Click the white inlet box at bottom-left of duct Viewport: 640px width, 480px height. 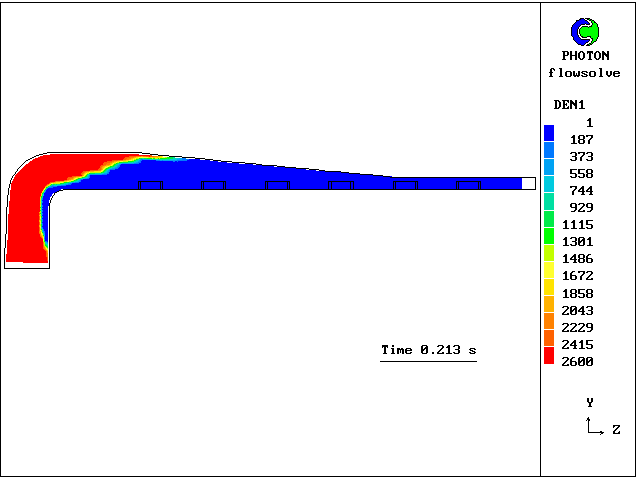pyautogui.click(x=27, y=265)
